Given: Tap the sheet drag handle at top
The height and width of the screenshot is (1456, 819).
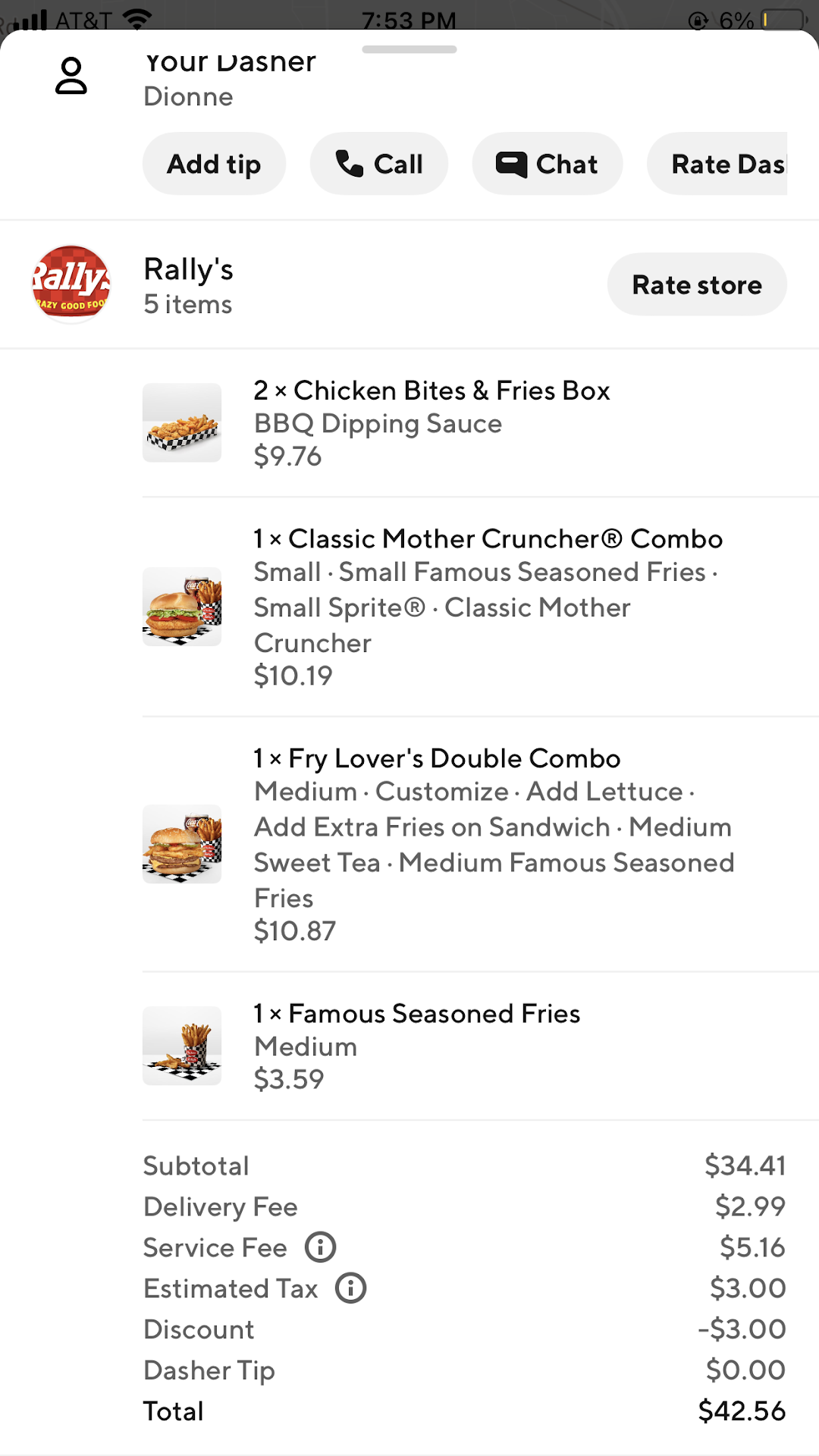Looking at the screenshot, I should [x=409, y=50].
